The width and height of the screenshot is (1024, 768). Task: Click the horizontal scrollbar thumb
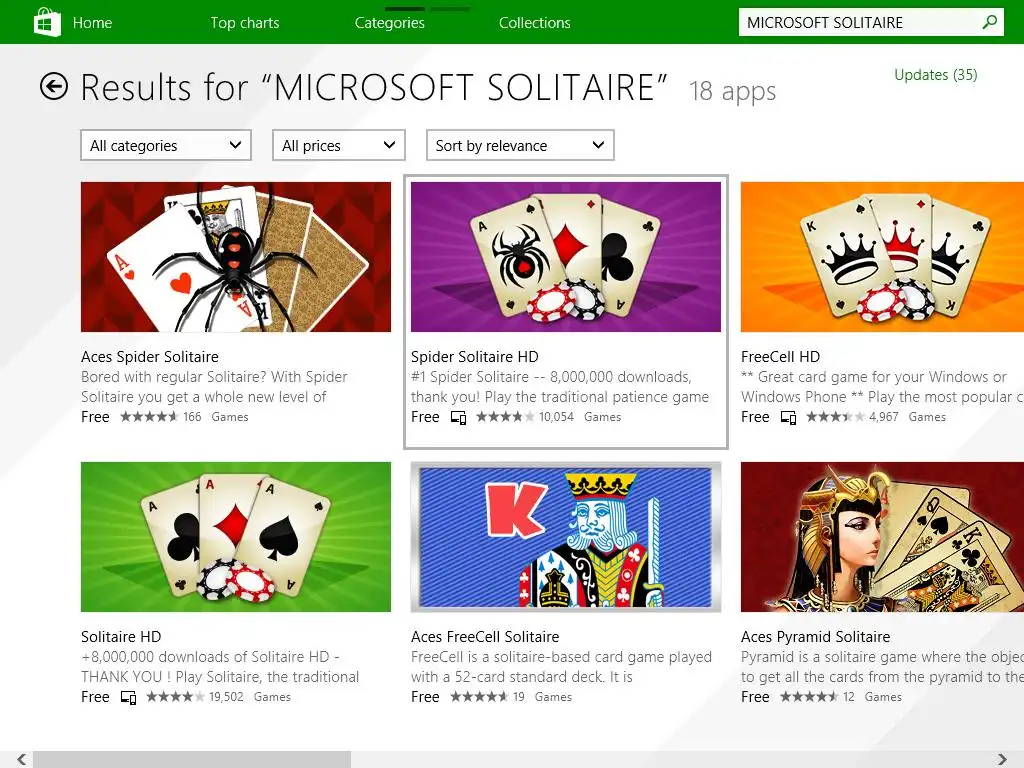[192, 760]
